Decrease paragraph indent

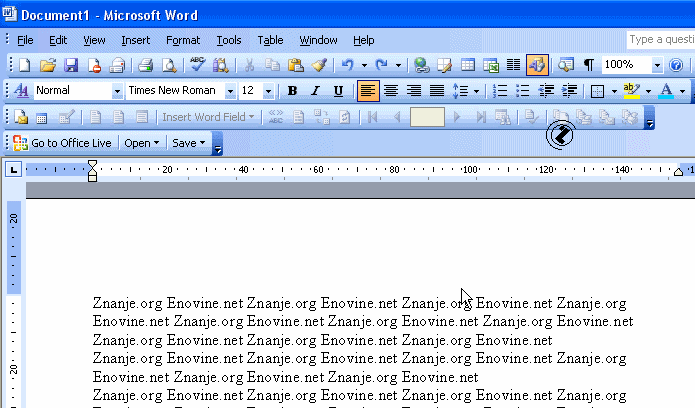[x=546, y=91]
